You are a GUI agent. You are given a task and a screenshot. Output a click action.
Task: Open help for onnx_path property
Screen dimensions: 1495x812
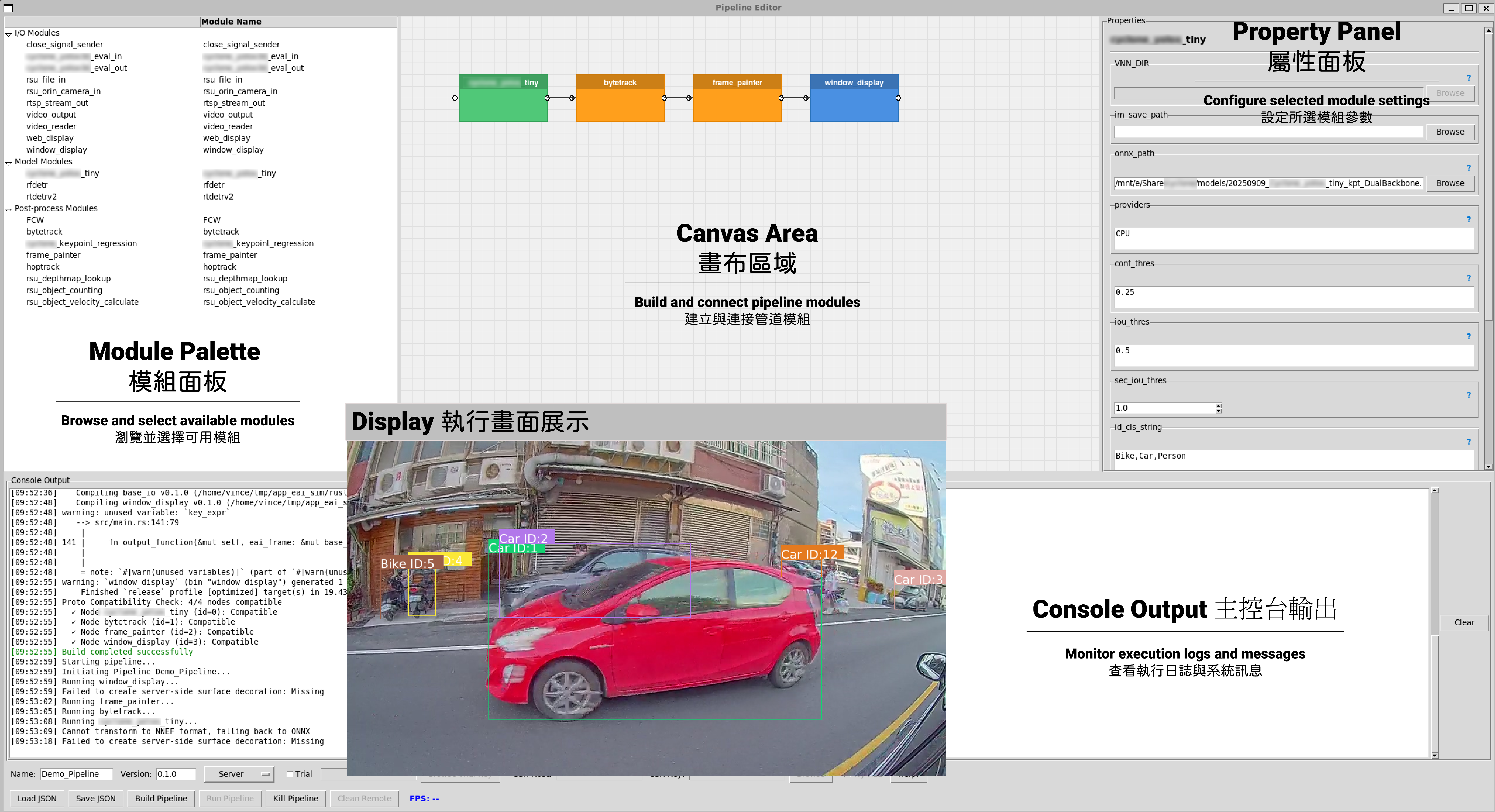1469,168
